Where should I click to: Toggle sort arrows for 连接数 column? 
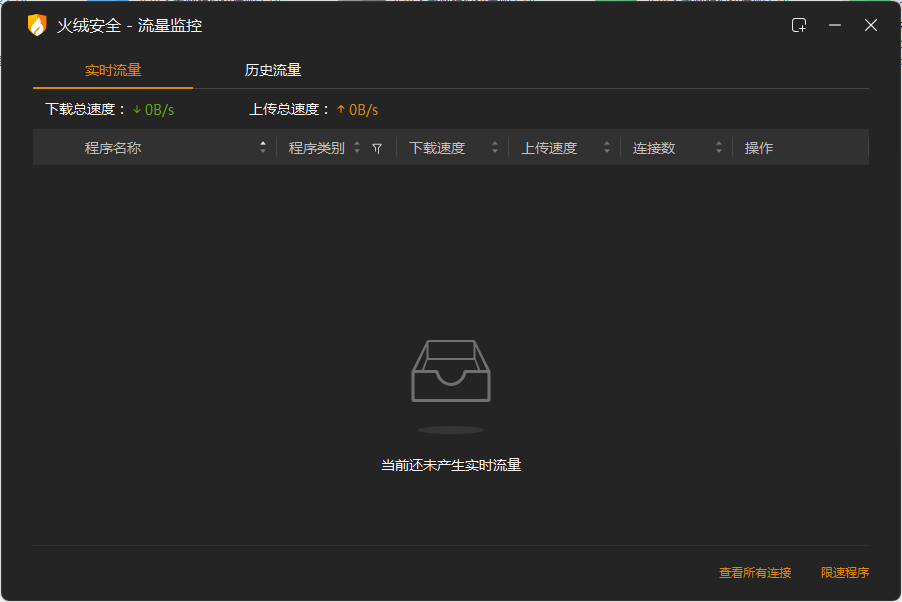click(x=718, y=148)
